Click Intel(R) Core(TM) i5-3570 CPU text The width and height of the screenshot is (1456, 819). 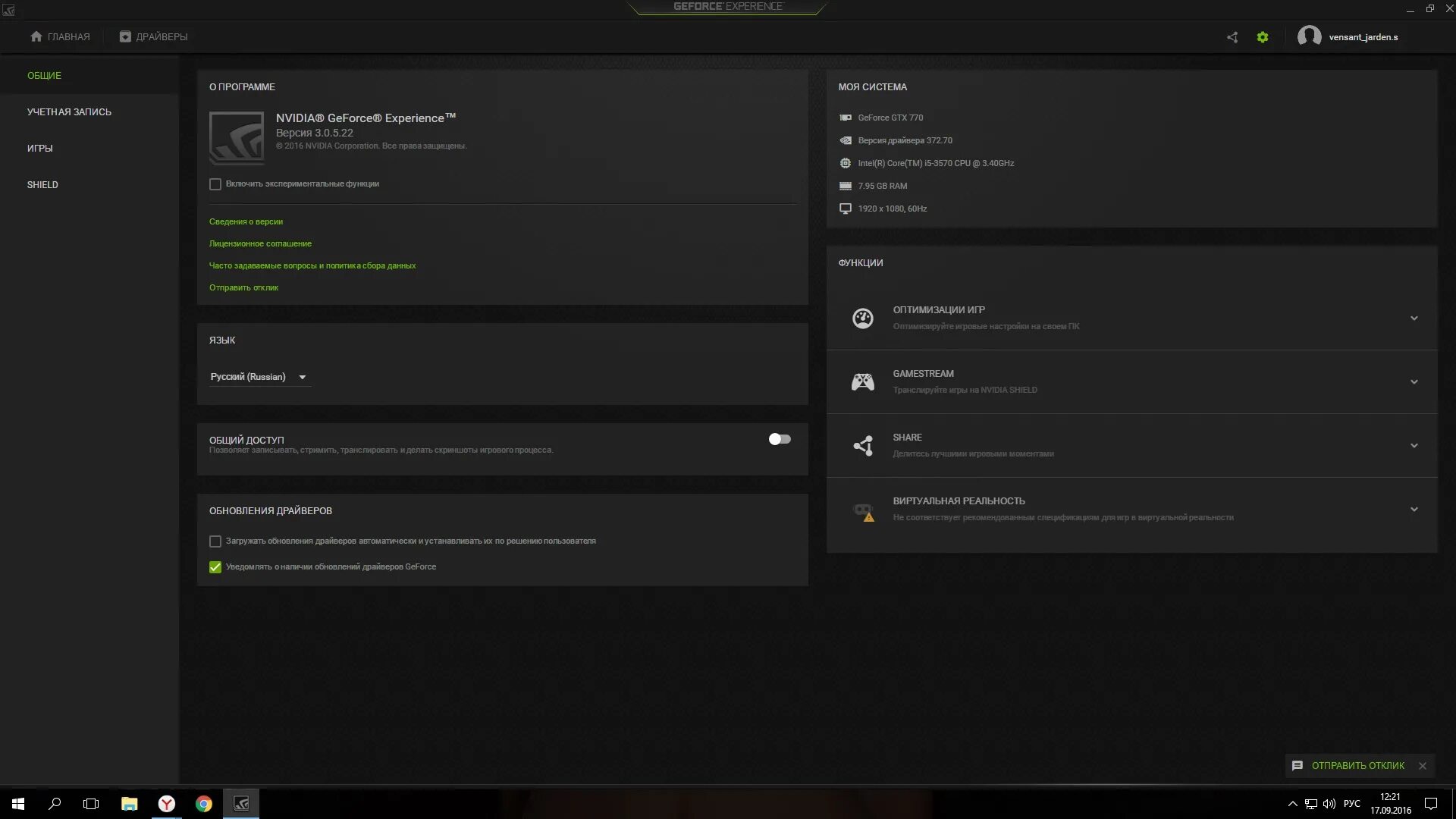pyautogui.click(x=936, y=163)
